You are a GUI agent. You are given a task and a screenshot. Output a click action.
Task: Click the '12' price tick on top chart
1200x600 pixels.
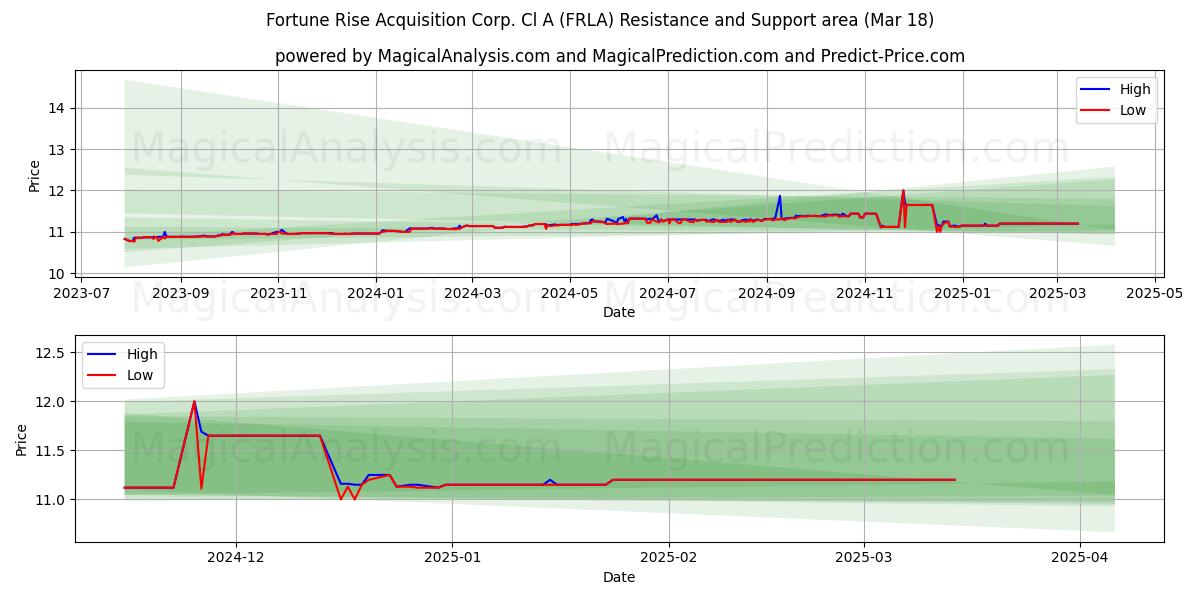(58, 191)
